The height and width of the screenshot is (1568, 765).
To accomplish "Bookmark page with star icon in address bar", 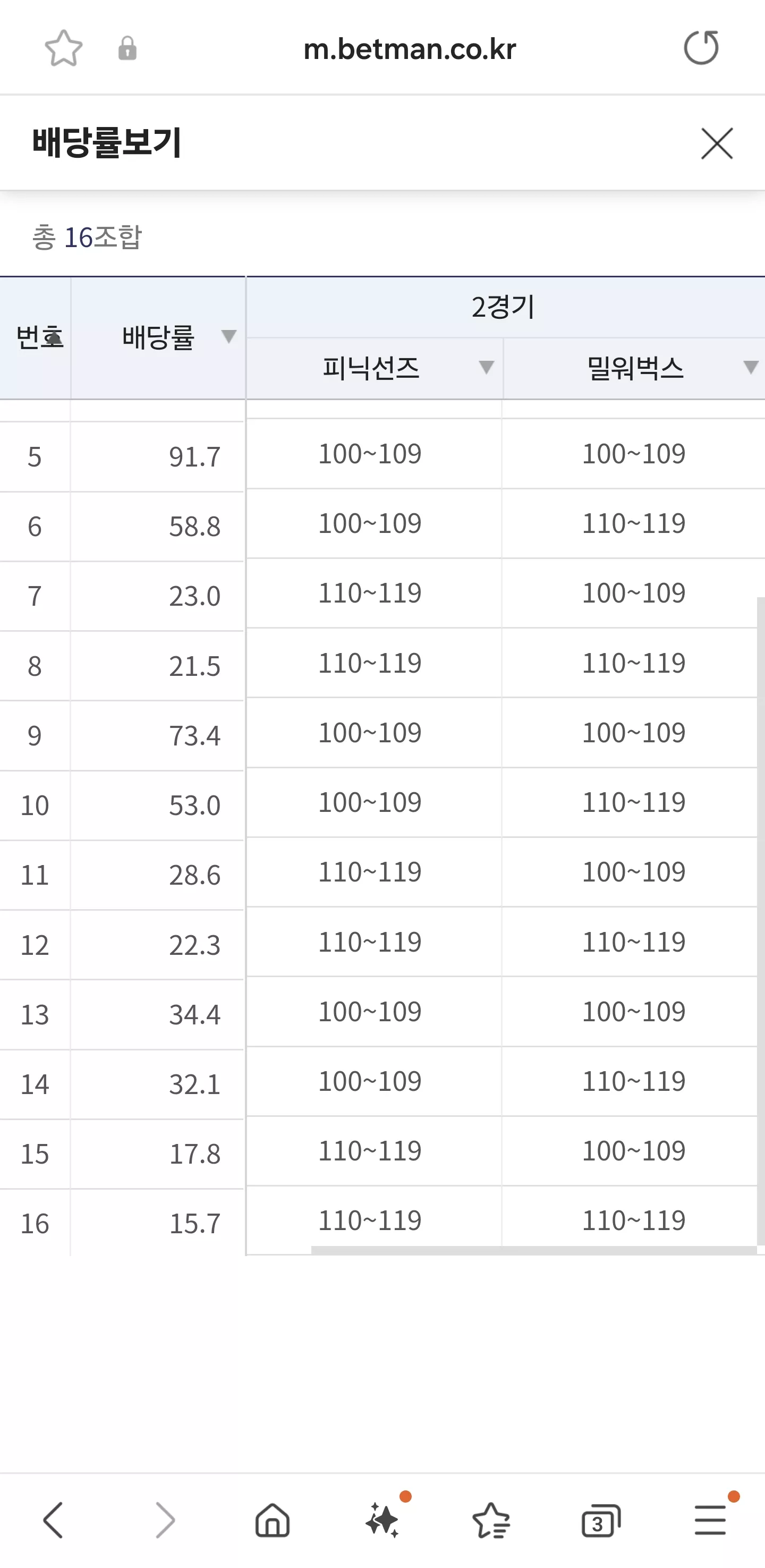I will [x=63, y=48].
